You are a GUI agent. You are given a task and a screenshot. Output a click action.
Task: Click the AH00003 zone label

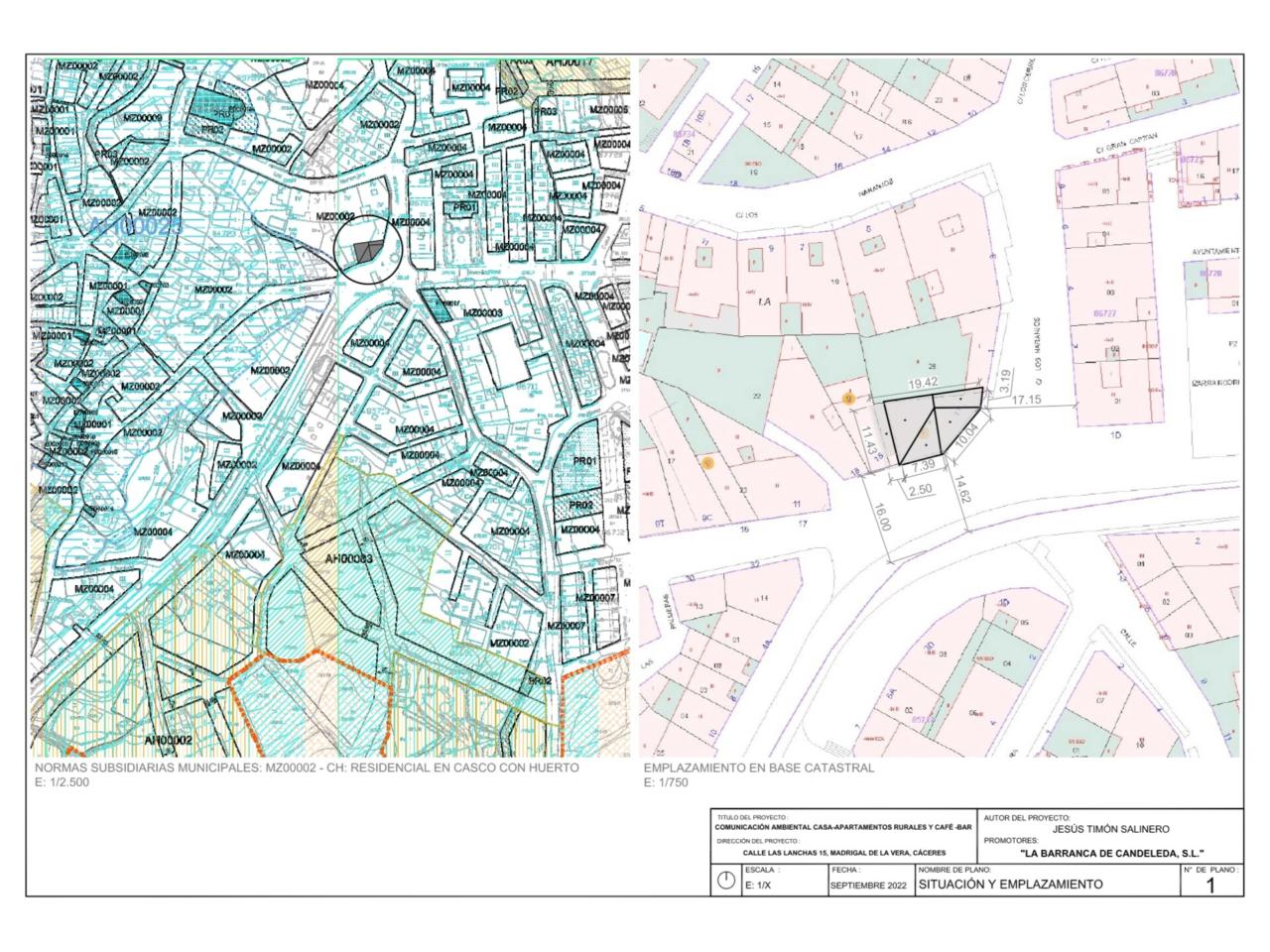(x=348, y=559)
